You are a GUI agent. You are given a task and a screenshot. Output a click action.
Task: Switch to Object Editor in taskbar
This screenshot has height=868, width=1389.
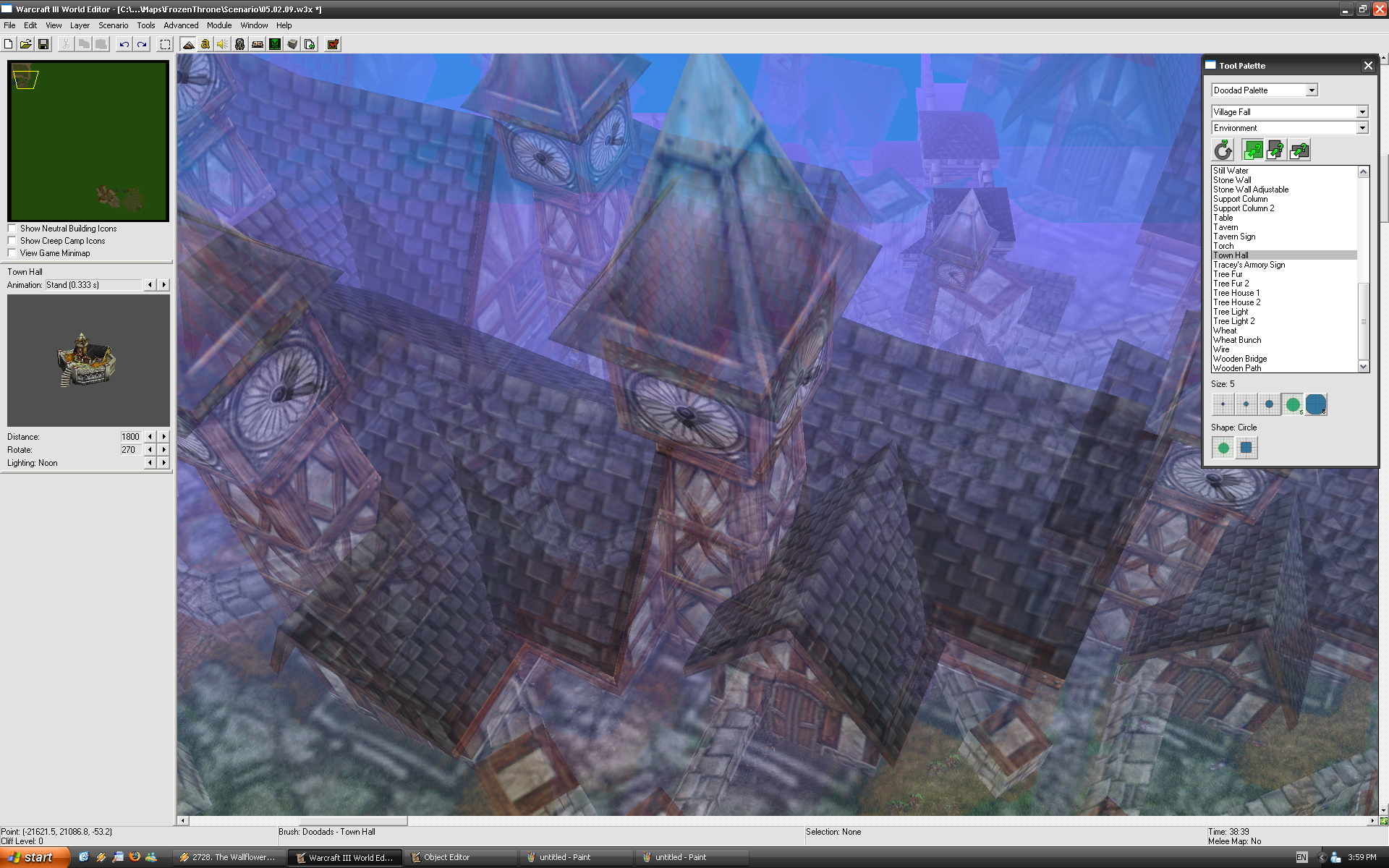point(460,857)
